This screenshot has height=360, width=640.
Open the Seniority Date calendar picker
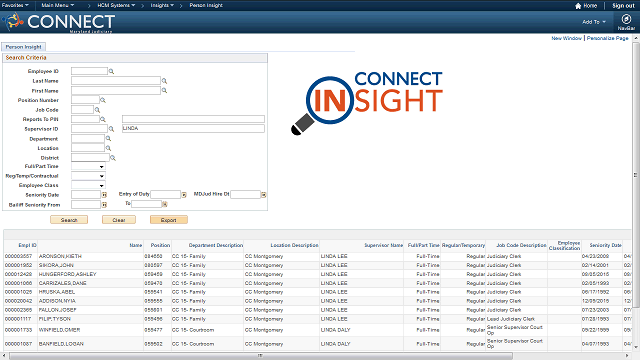point(104,195)
